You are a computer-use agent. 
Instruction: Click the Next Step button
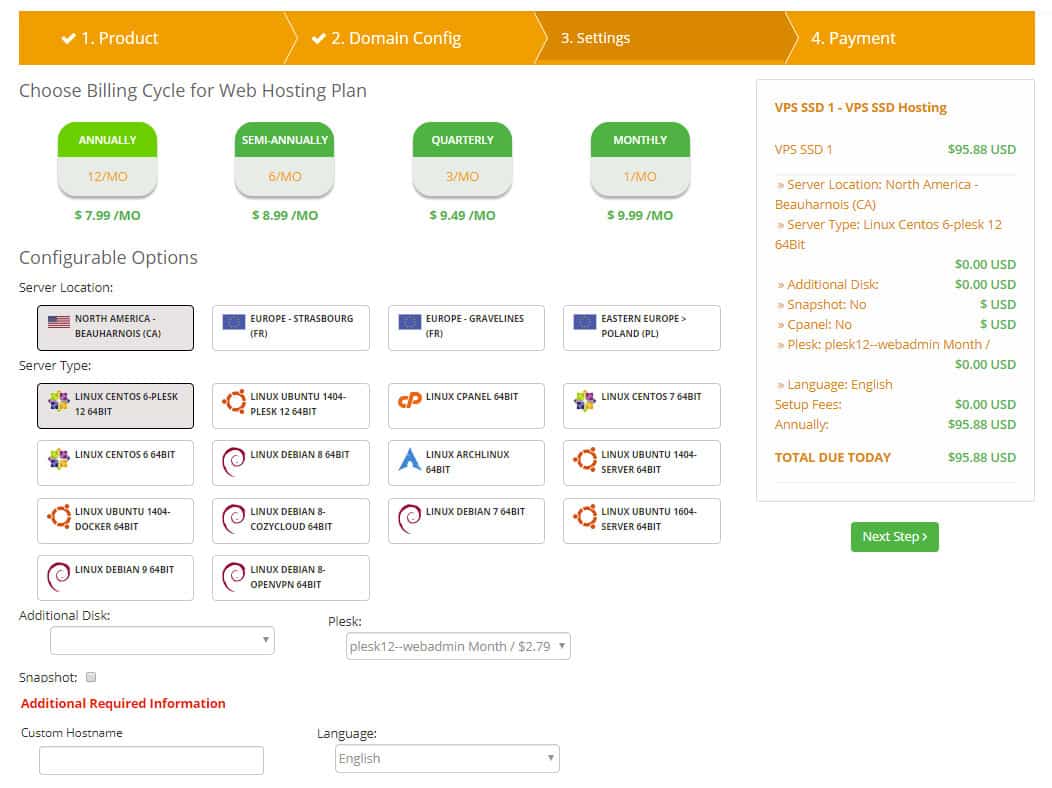coord(894,537)
